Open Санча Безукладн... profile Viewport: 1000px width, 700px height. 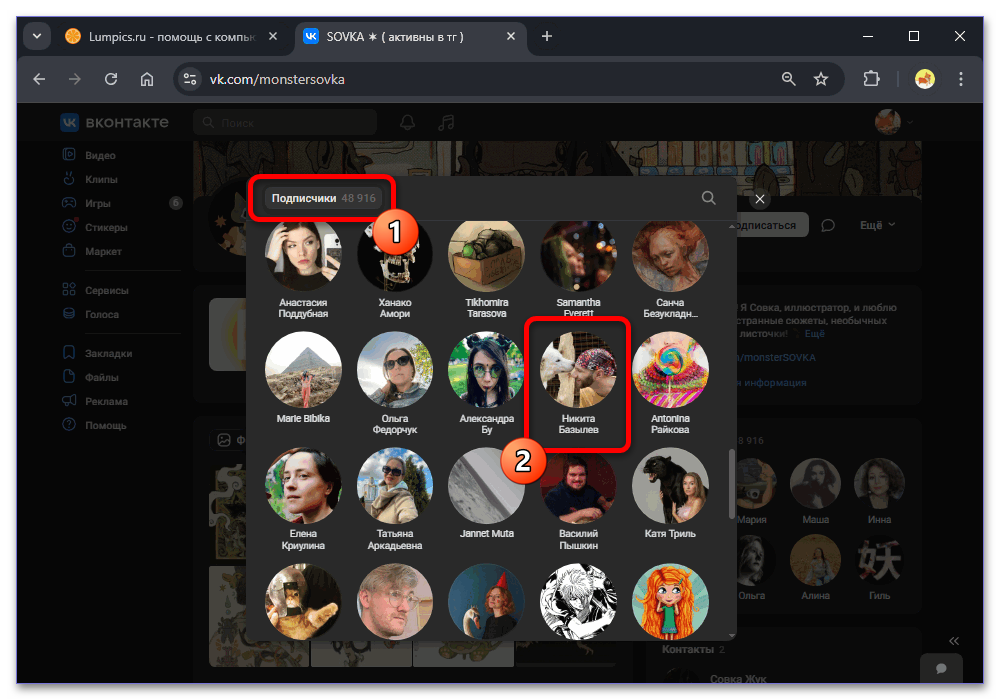pyautogui.click(x=670, y=268)
